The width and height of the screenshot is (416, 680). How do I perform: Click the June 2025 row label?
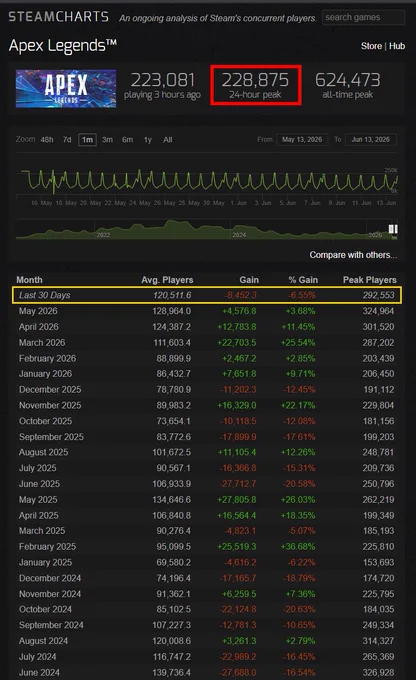tap(39, 484)
